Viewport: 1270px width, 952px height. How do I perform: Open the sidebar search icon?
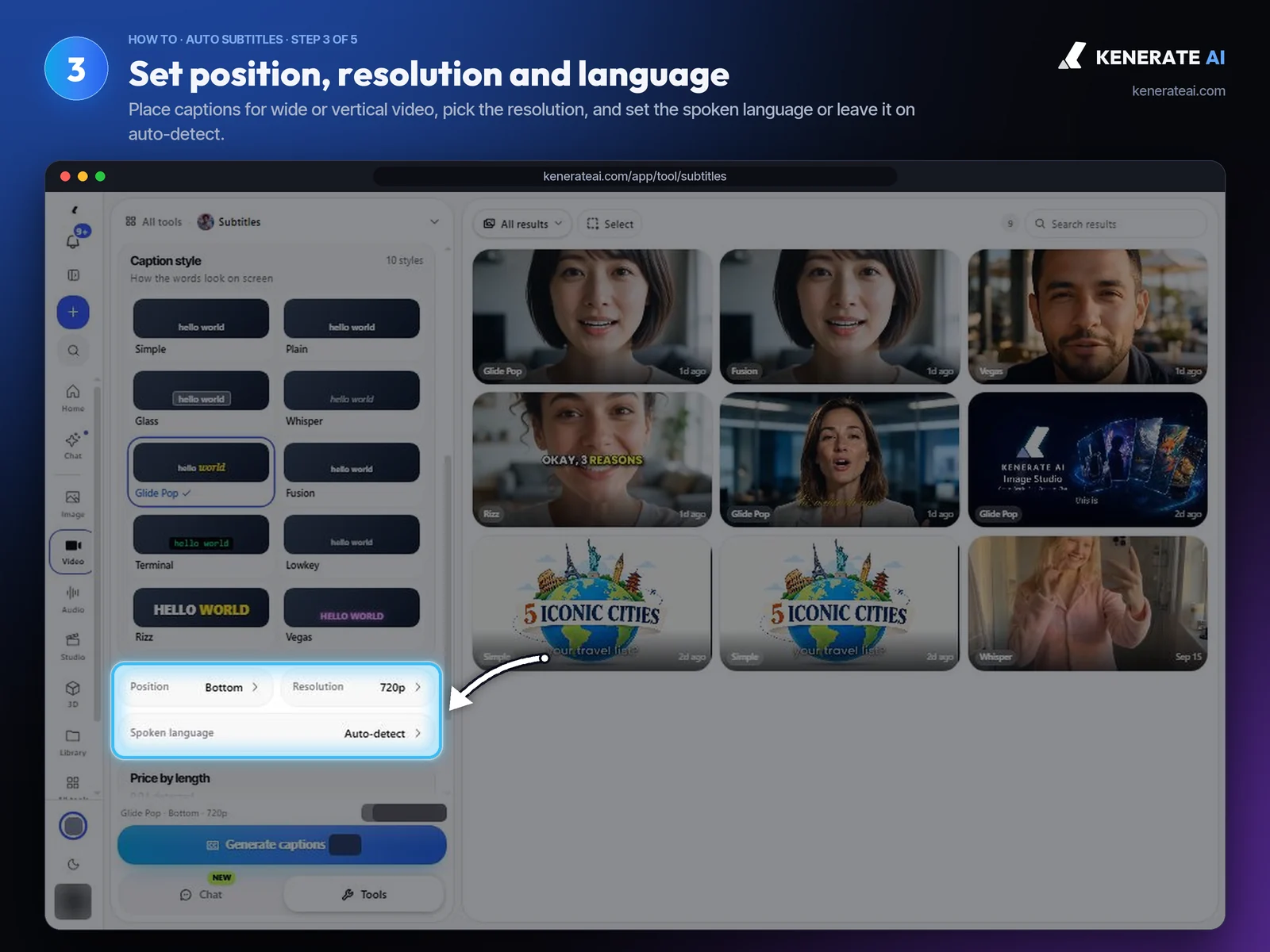click(73, 351)
